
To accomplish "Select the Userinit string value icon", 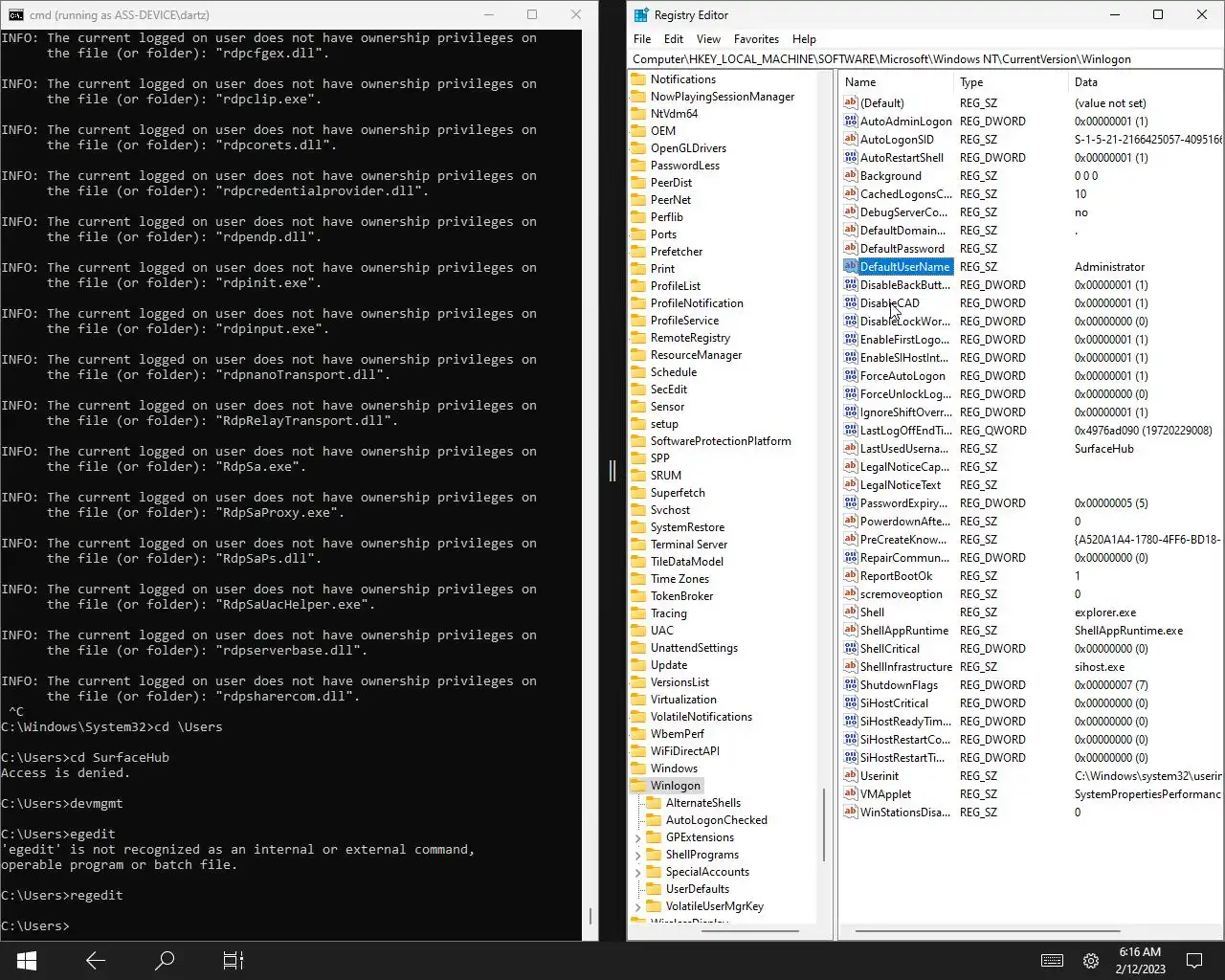I will tap(850, 776).
